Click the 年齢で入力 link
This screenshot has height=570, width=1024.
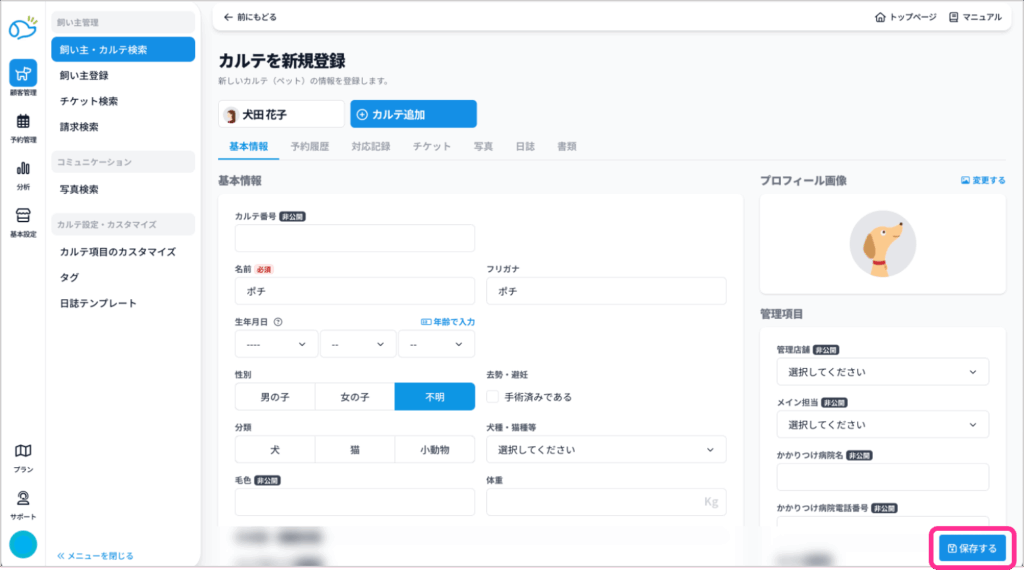click(x=448, y=322)
